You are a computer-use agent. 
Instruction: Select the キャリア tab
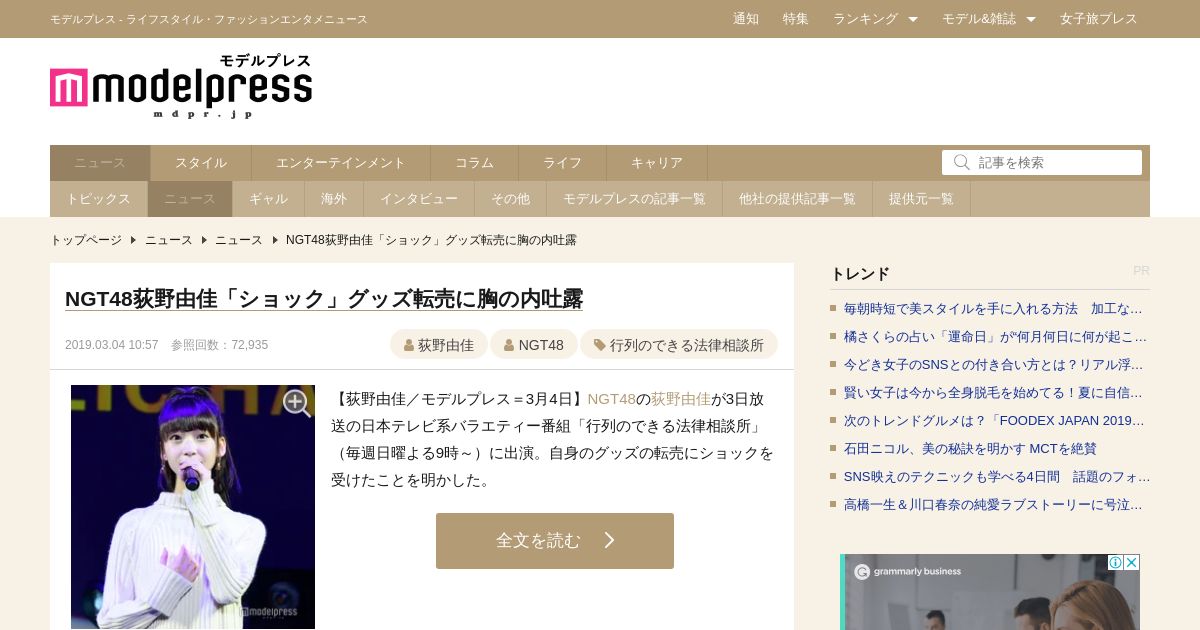point(657,163)
